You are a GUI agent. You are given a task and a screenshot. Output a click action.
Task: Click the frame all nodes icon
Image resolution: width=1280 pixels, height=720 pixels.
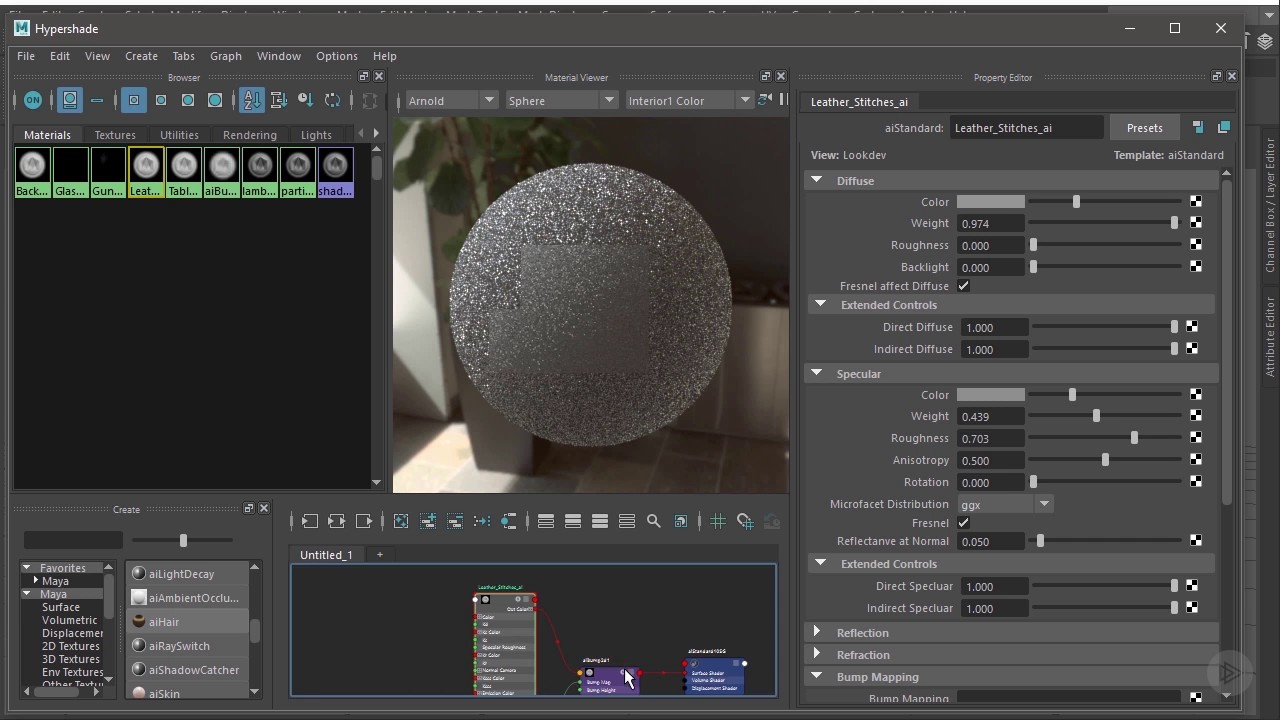pos(401,521)
